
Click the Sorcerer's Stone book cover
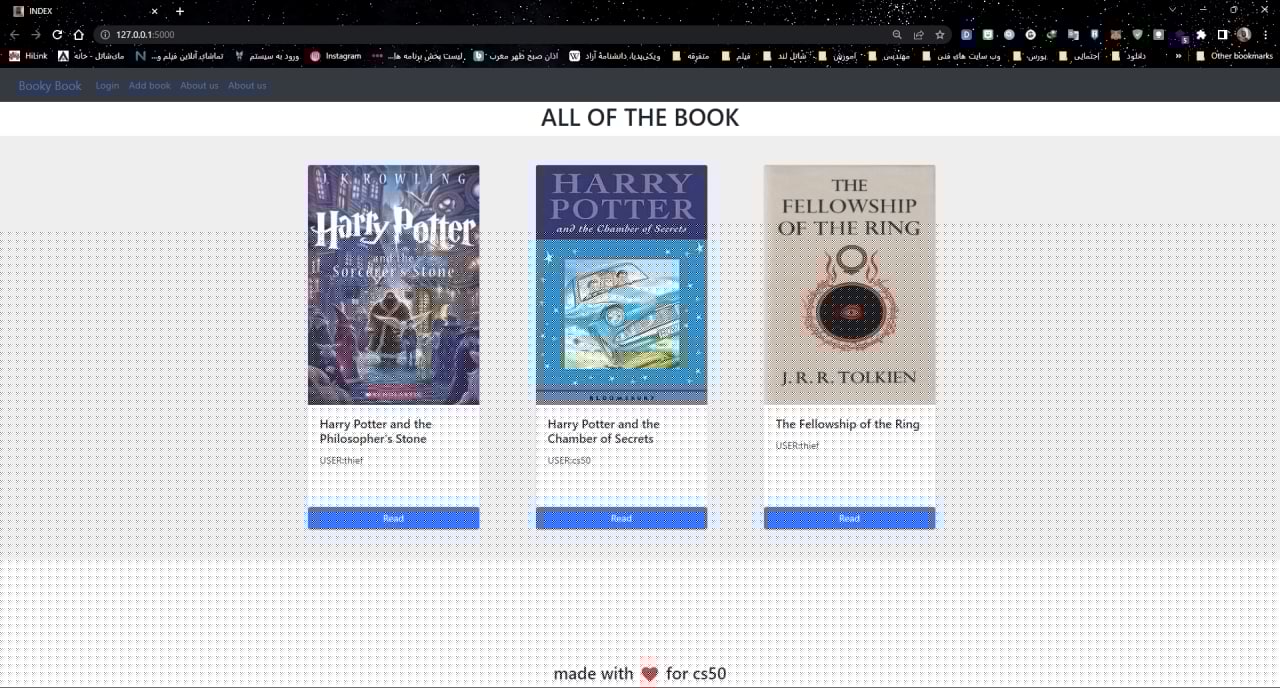point(393,285)
